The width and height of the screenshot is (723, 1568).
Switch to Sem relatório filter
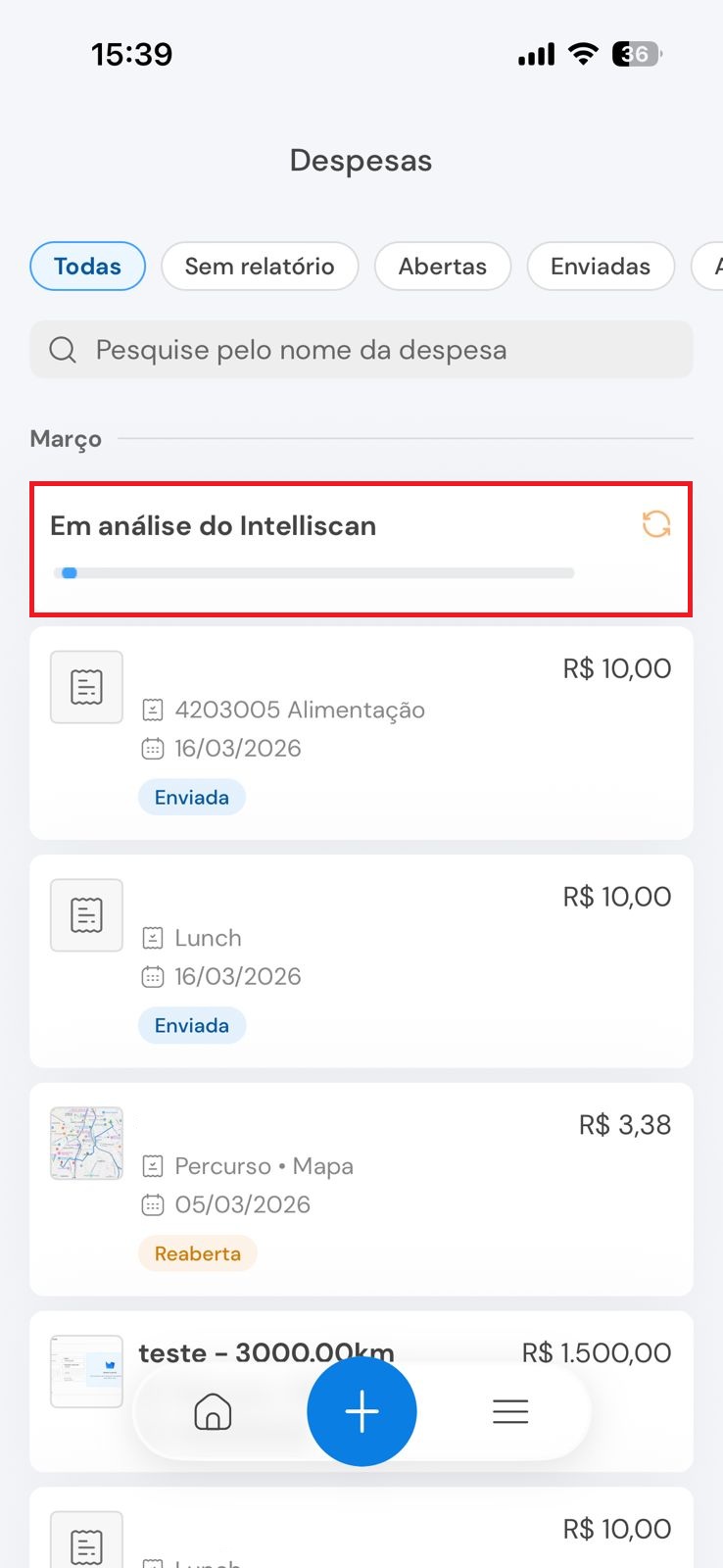(260, 267)
